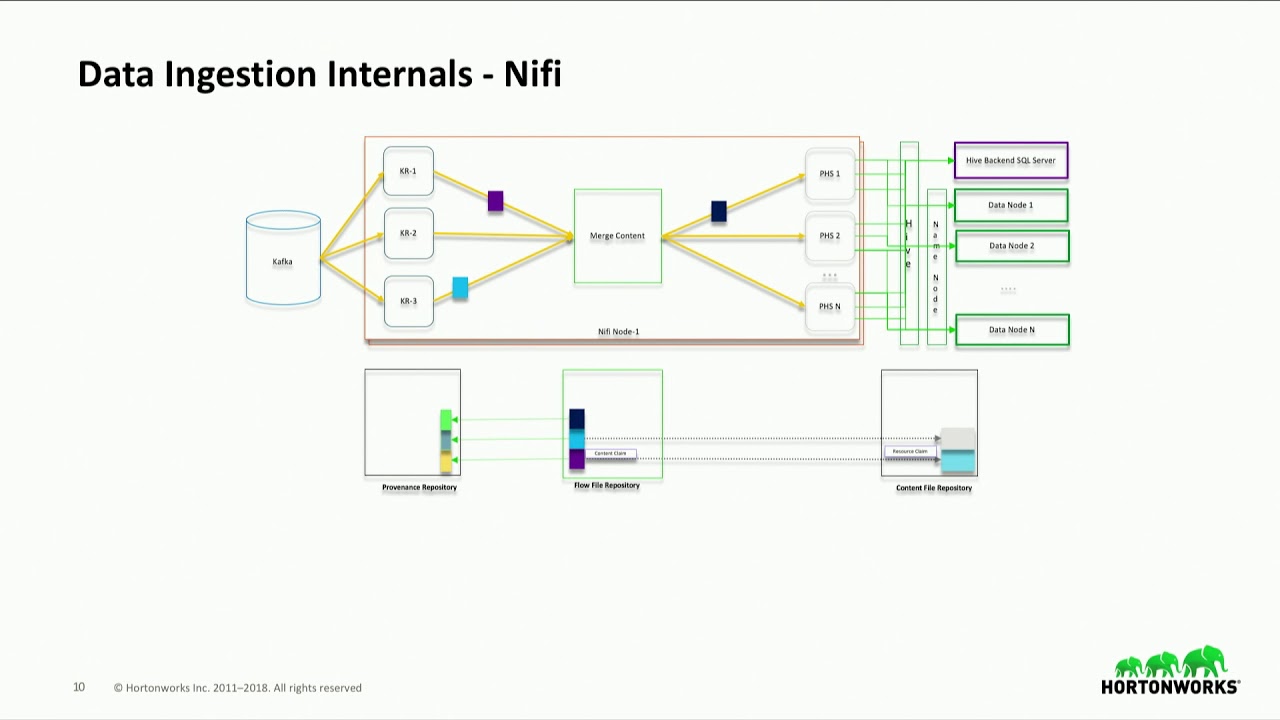Click the vertical Name Node bar
This screenshot has height=720, width=1280.
(x=936, y=267)
